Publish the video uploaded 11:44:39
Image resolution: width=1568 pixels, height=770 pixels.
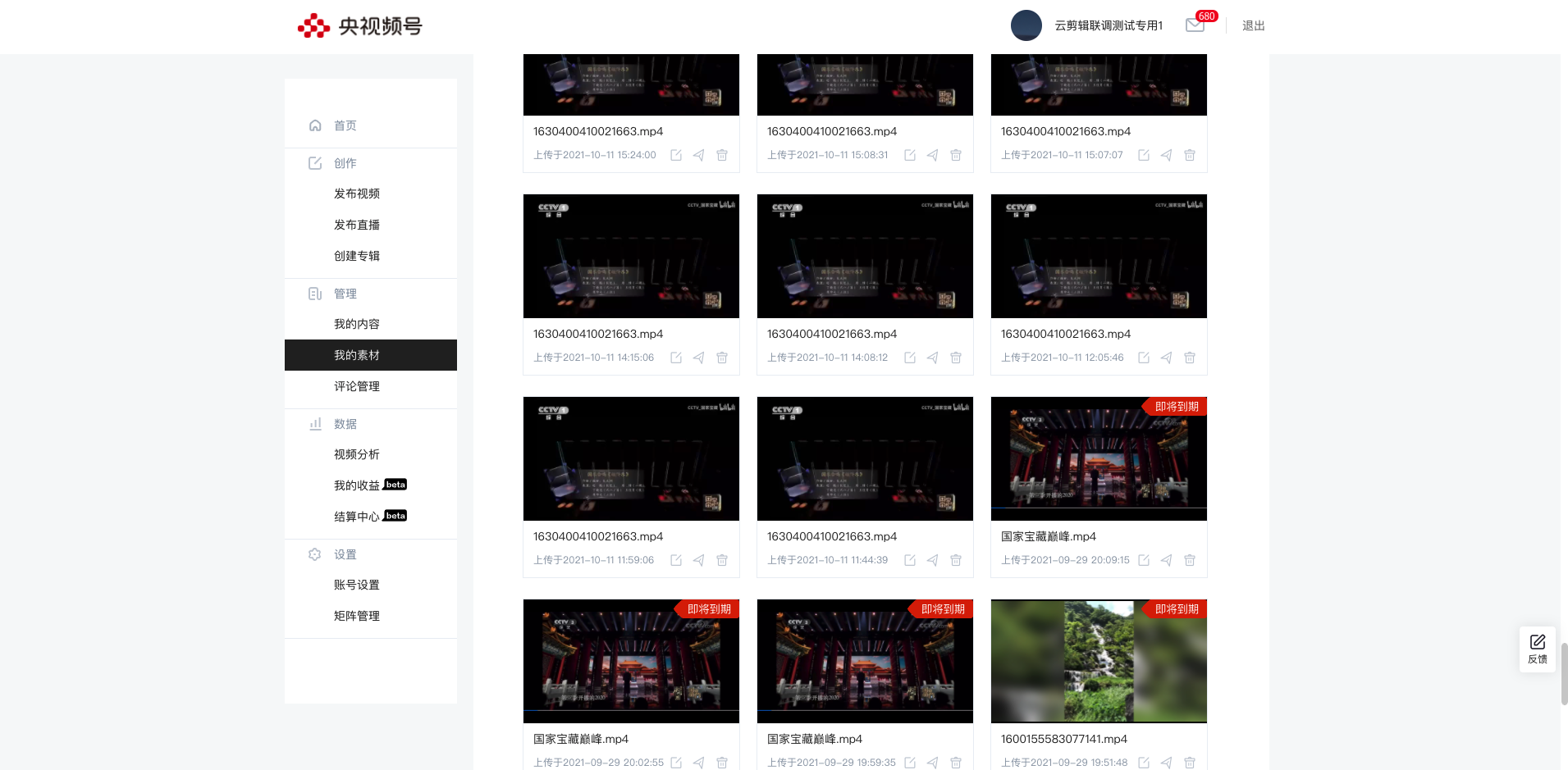click(x=933, y=560)
